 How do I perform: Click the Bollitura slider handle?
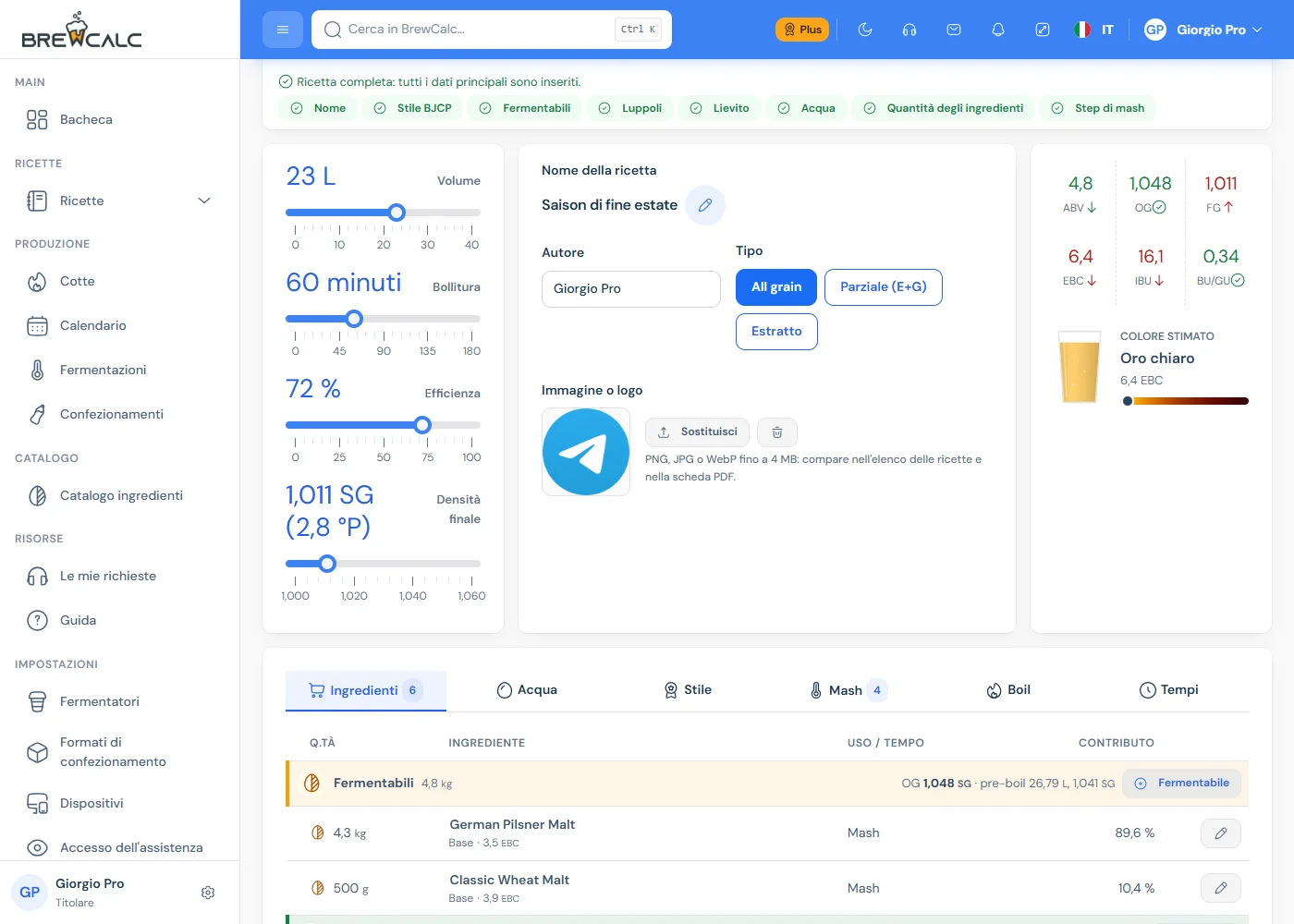click(354, 319)
